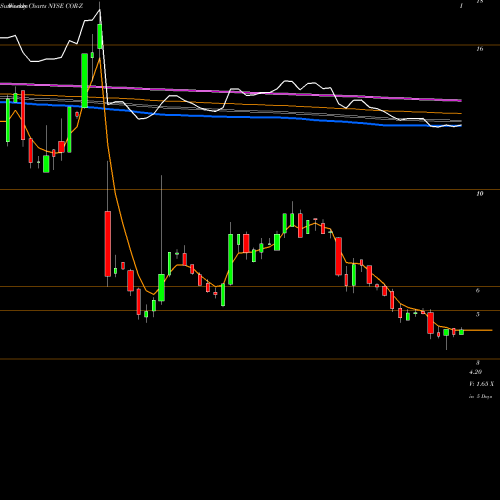
Task: Click the '16' price axis label
Action: click(x=479, y=49)
